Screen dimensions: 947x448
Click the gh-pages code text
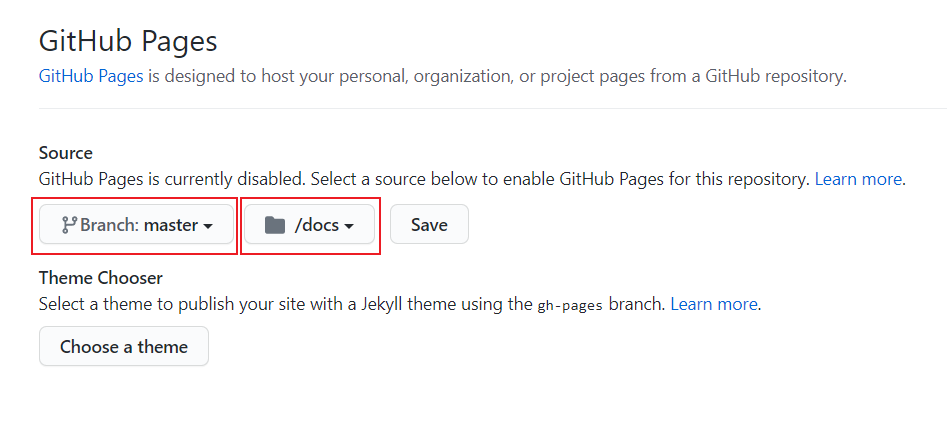(570, 305)
